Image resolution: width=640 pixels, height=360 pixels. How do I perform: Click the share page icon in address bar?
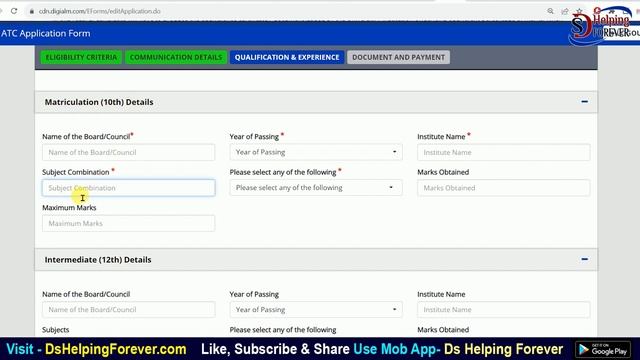point(565,11)
